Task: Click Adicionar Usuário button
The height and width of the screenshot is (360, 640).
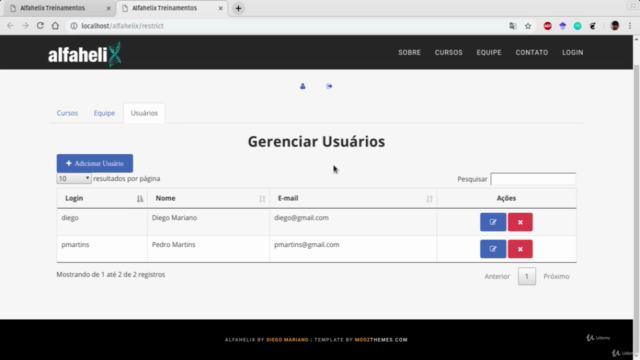Action: pyautogui.click(x=95, y=163)
